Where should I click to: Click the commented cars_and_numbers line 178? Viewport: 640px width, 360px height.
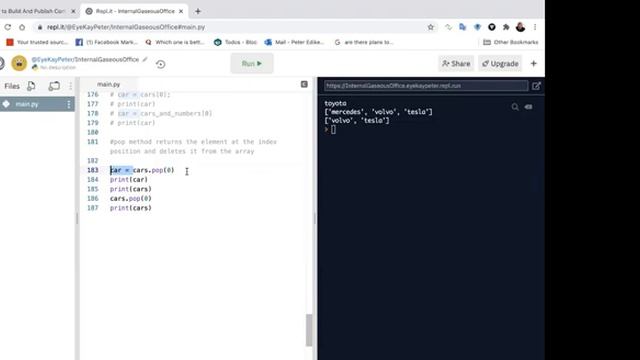coord(161,113)
